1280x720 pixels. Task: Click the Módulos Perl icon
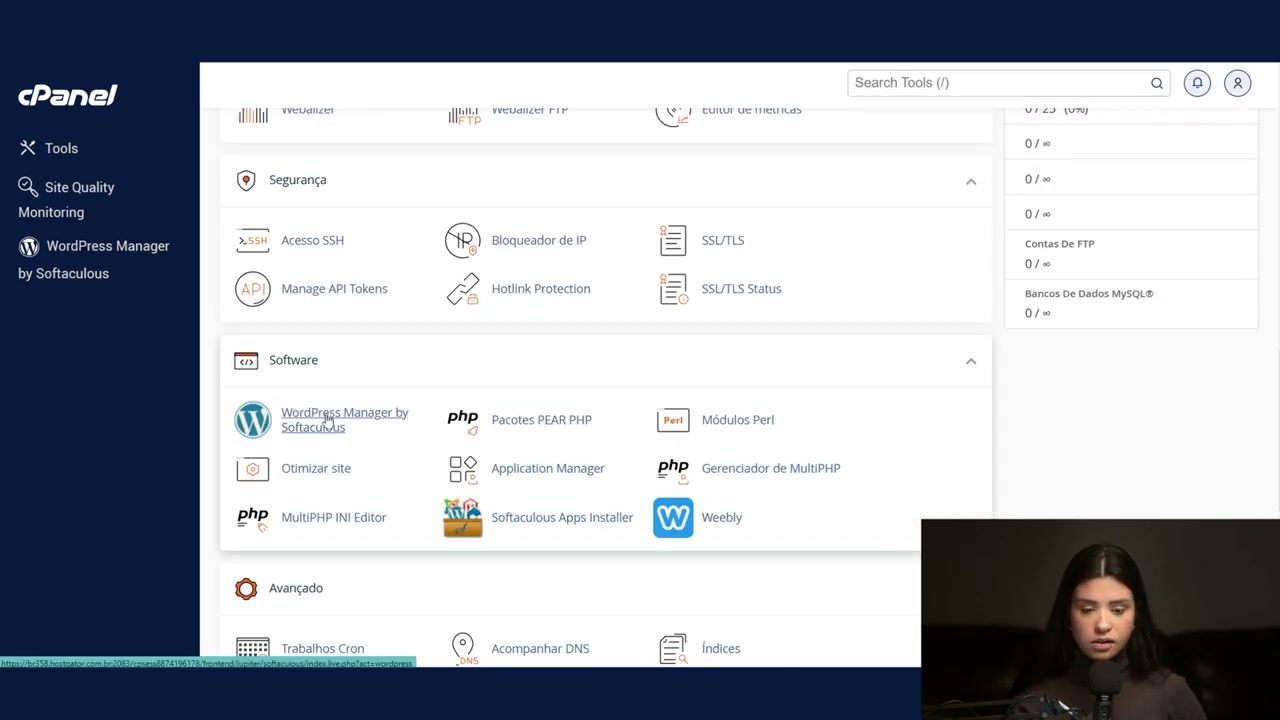coord(673,420)
